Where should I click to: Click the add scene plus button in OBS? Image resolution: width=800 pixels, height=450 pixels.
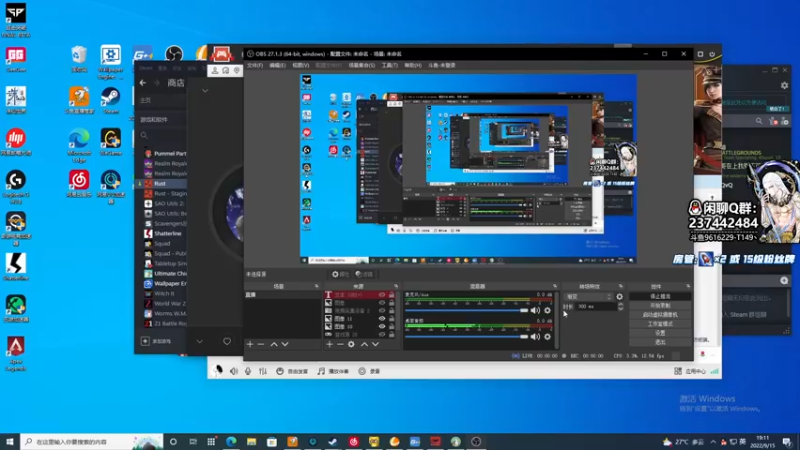250,344
